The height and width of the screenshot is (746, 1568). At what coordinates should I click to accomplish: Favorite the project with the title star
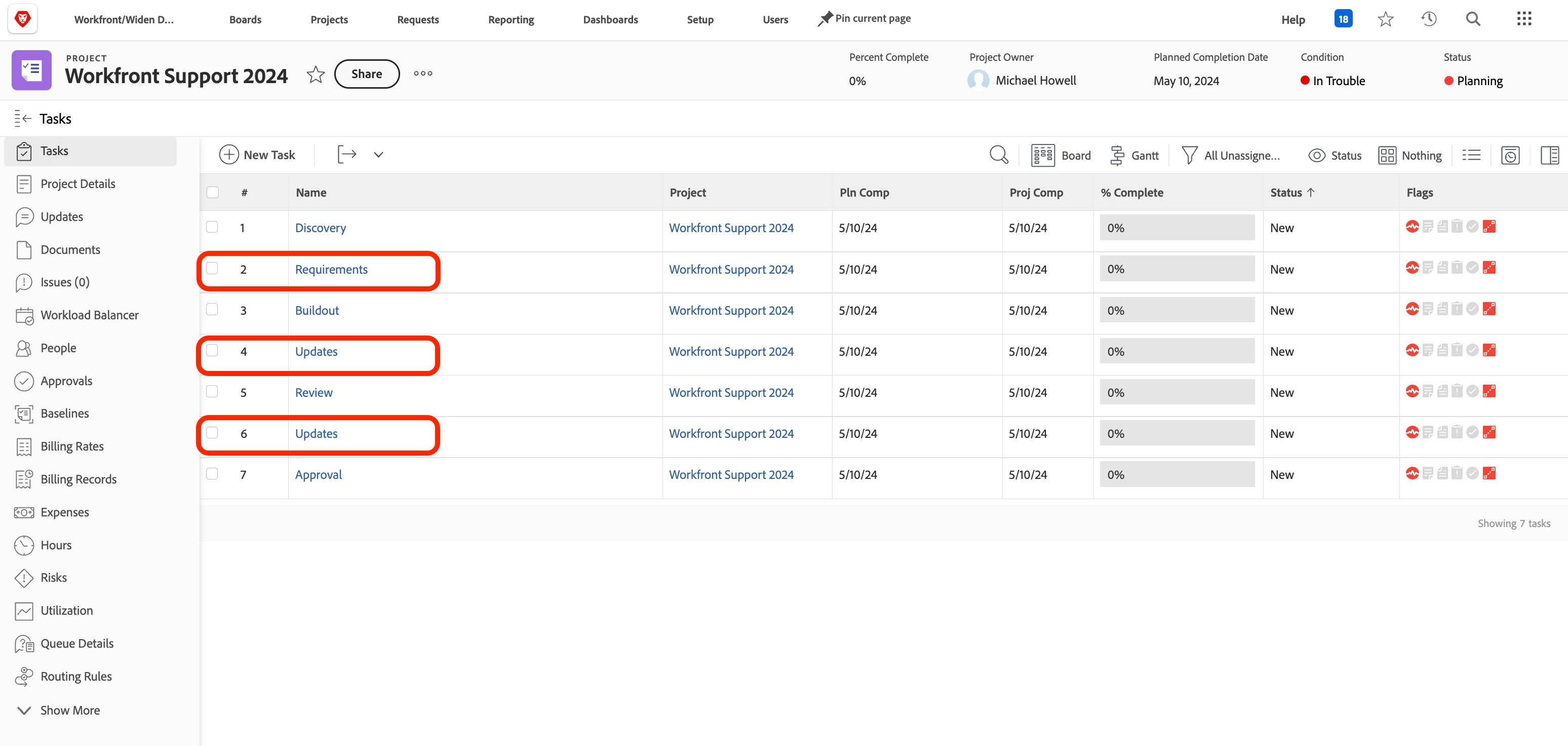(316, 74)
